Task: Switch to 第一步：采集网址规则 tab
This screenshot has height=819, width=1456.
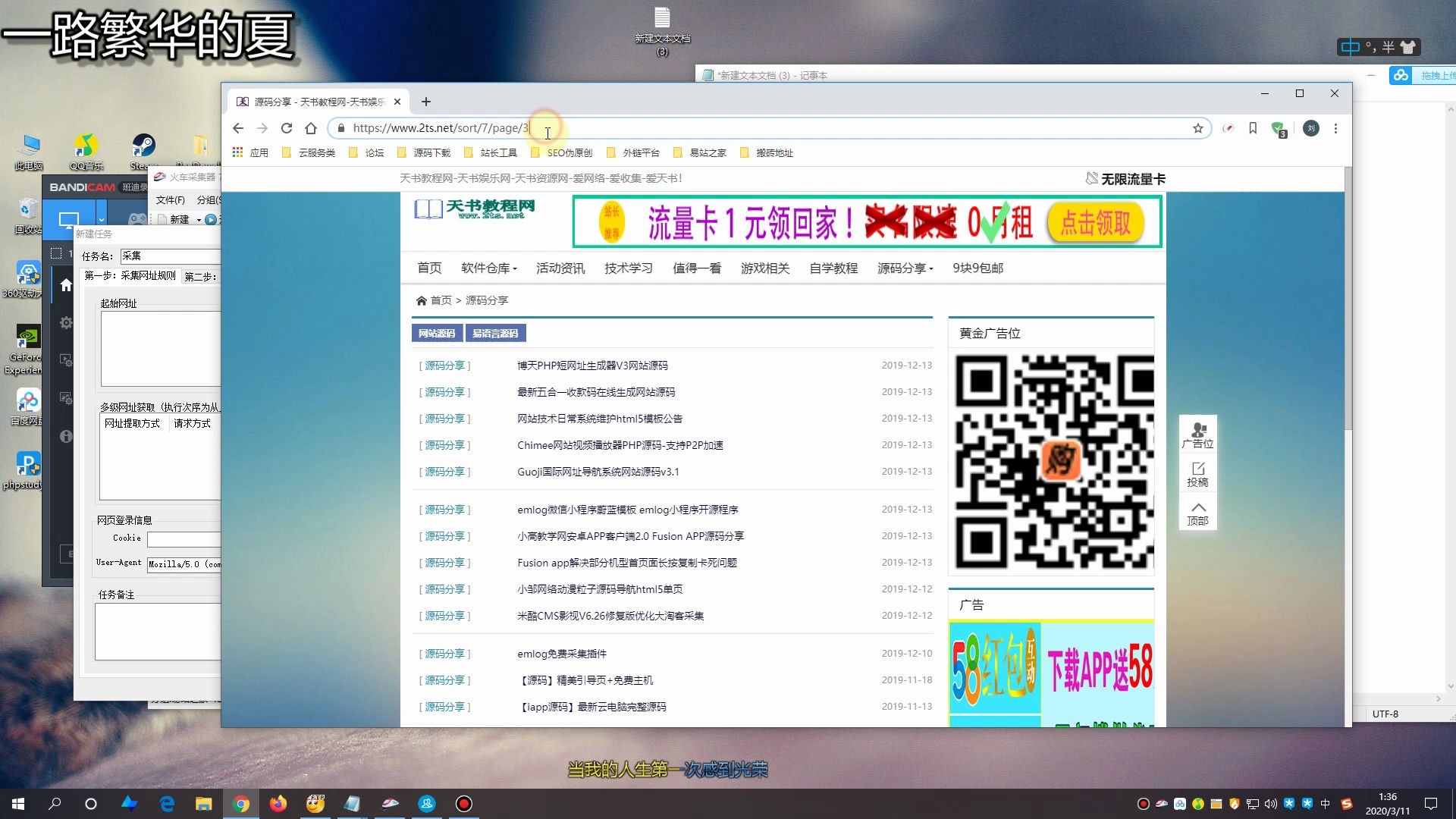Action: tap(130, 275)
